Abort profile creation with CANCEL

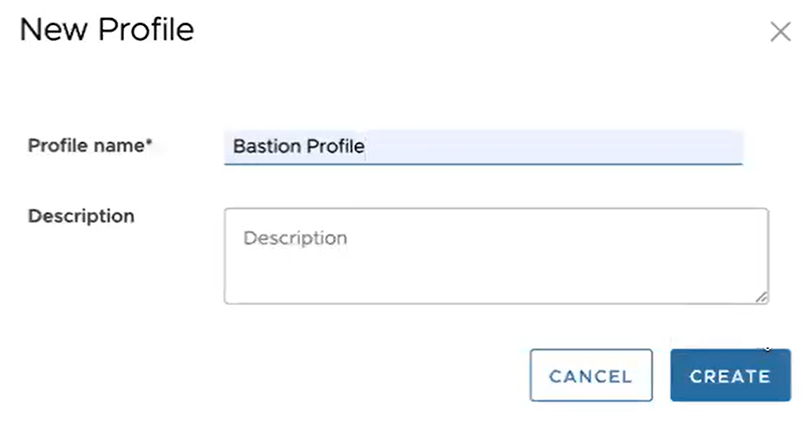591,376
